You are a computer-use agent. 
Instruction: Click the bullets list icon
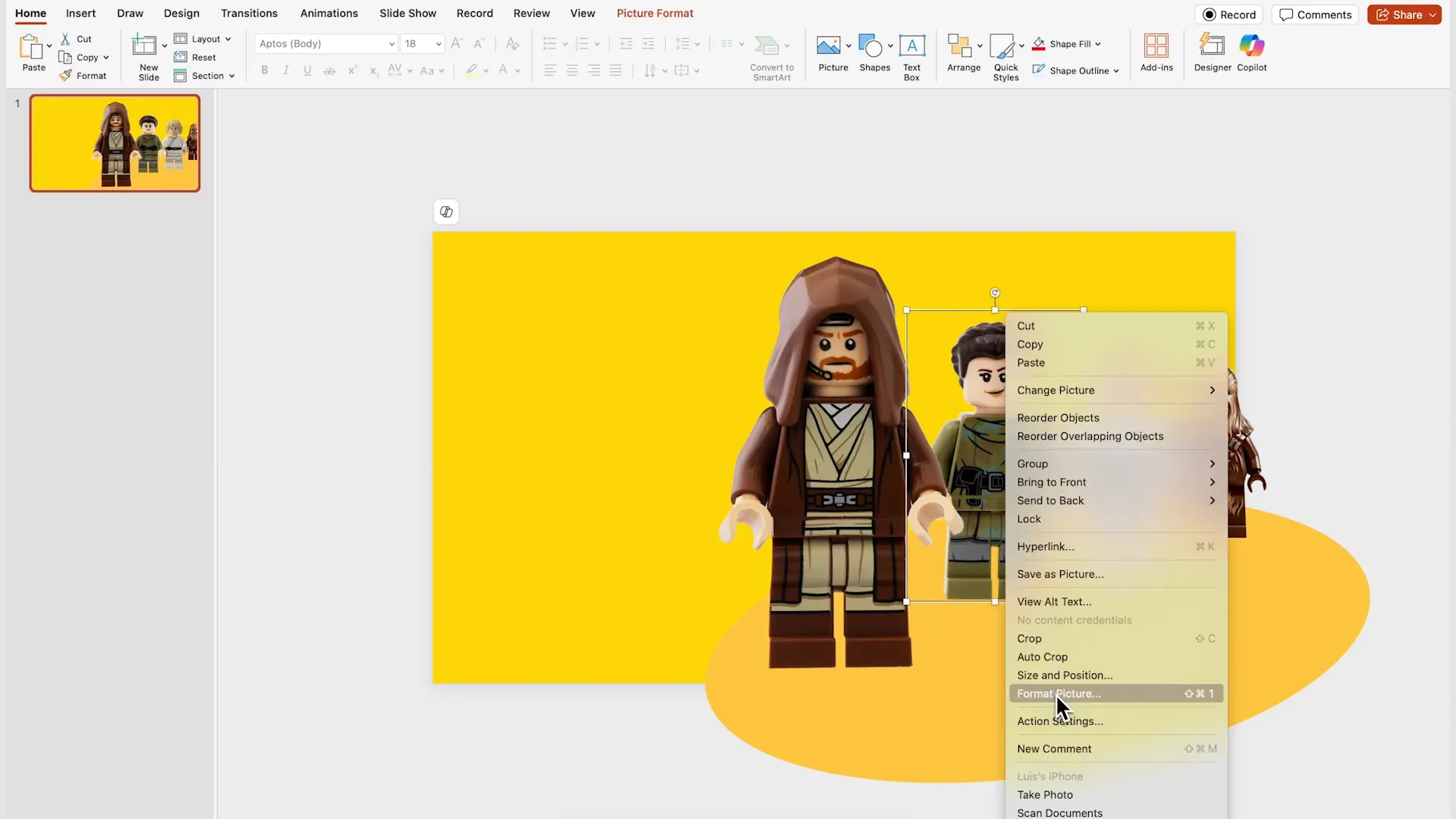(550, 44)
